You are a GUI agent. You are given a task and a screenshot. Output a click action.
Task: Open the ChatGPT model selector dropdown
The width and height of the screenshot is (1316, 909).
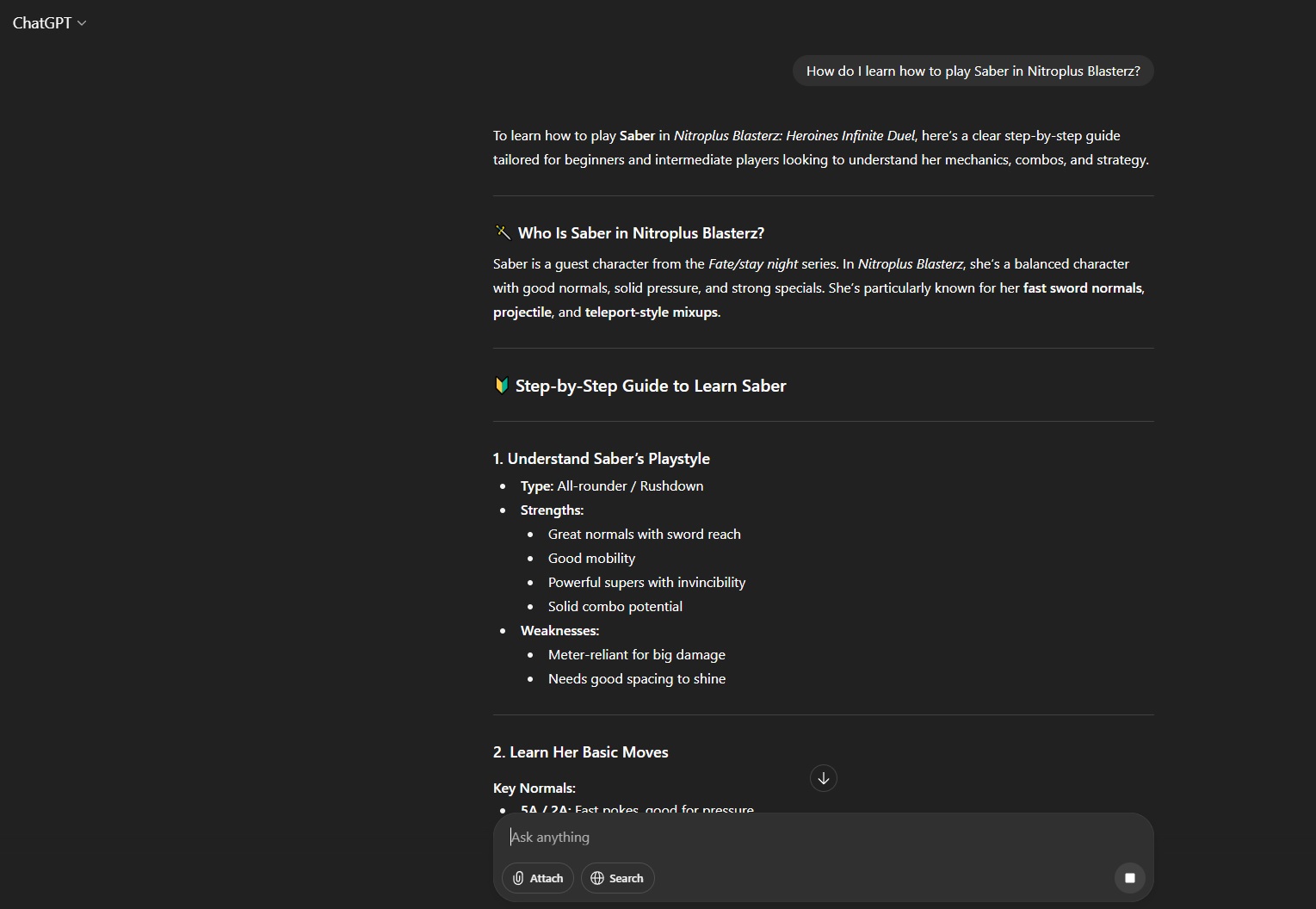pos(49,23)
